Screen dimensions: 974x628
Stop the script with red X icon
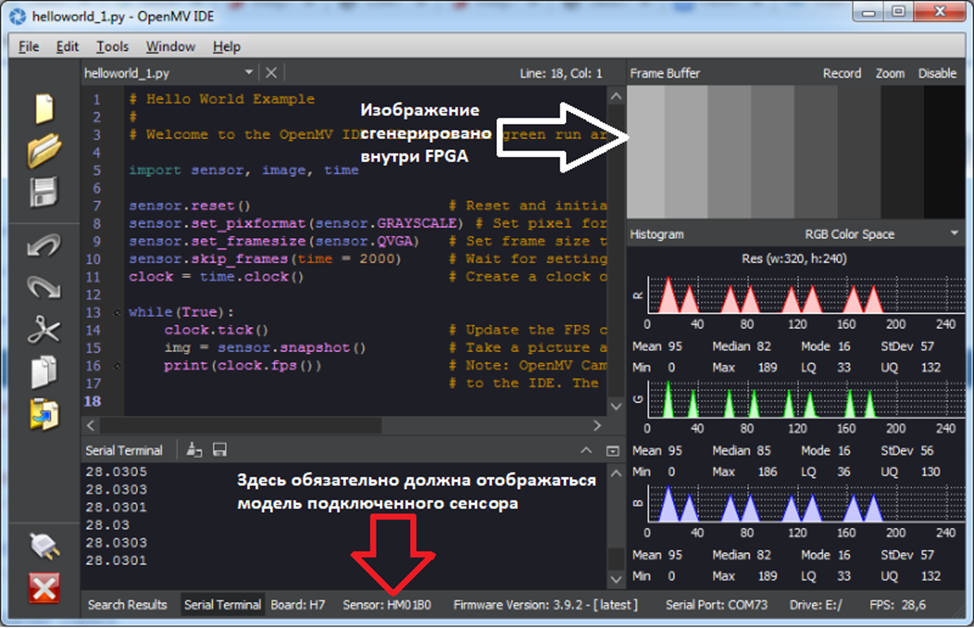click(43, 589)
